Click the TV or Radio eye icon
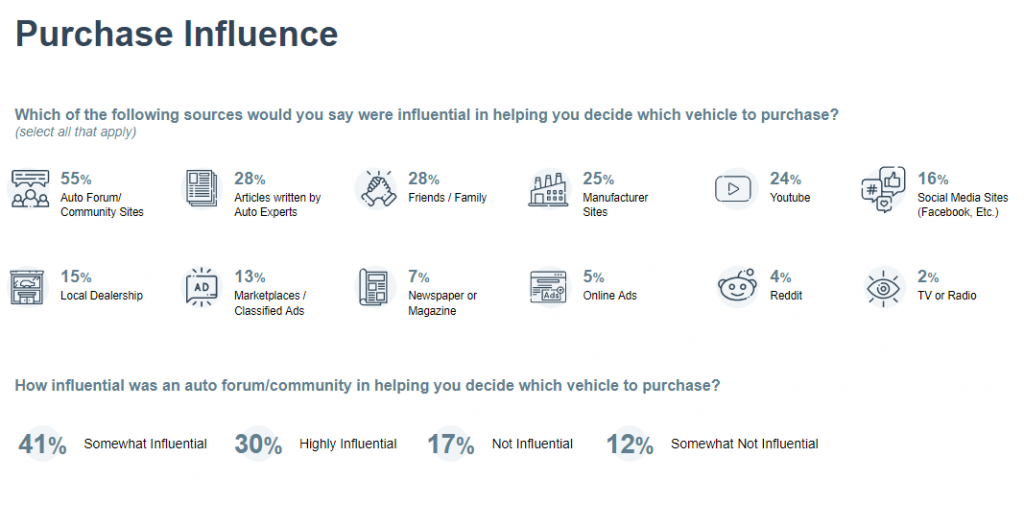 885,286
